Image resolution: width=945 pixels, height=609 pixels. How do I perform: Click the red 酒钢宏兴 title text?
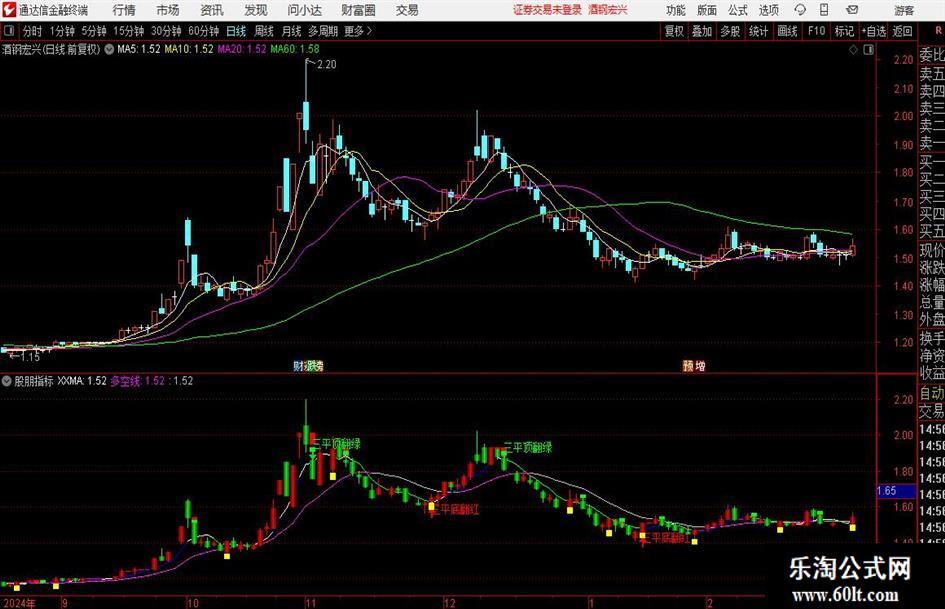608,10
